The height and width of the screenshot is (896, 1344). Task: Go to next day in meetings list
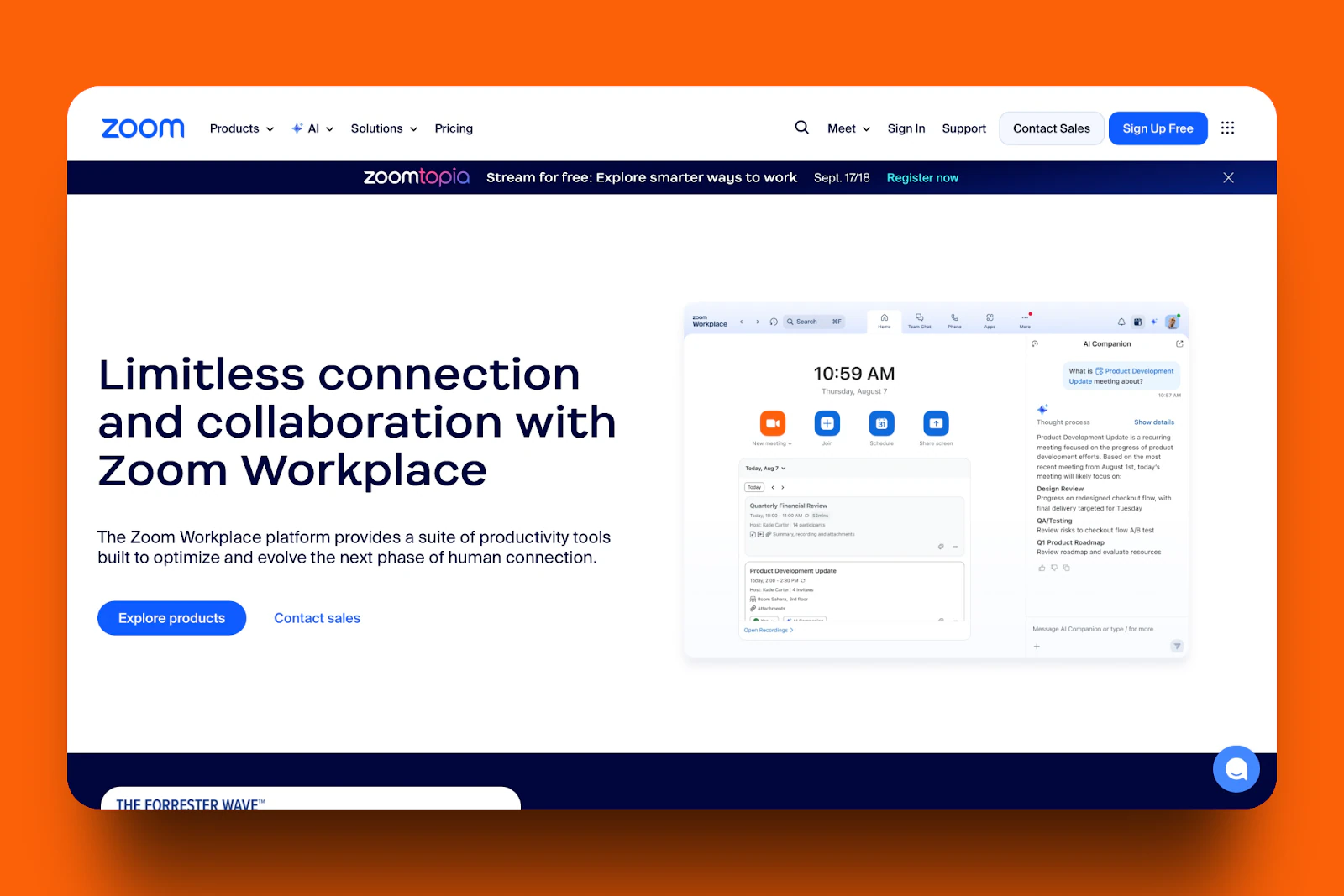[783, 487]
